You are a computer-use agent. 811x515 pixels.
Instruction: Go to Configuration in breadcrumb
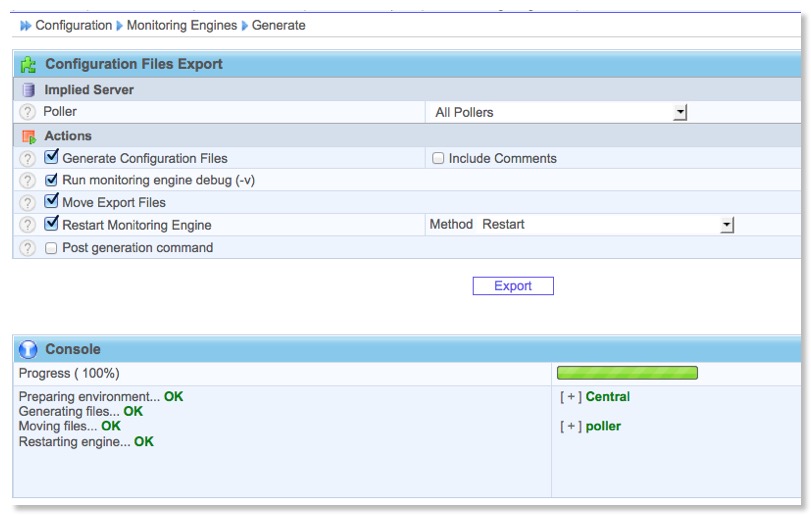pyautogui.click(x=73, y=25)
